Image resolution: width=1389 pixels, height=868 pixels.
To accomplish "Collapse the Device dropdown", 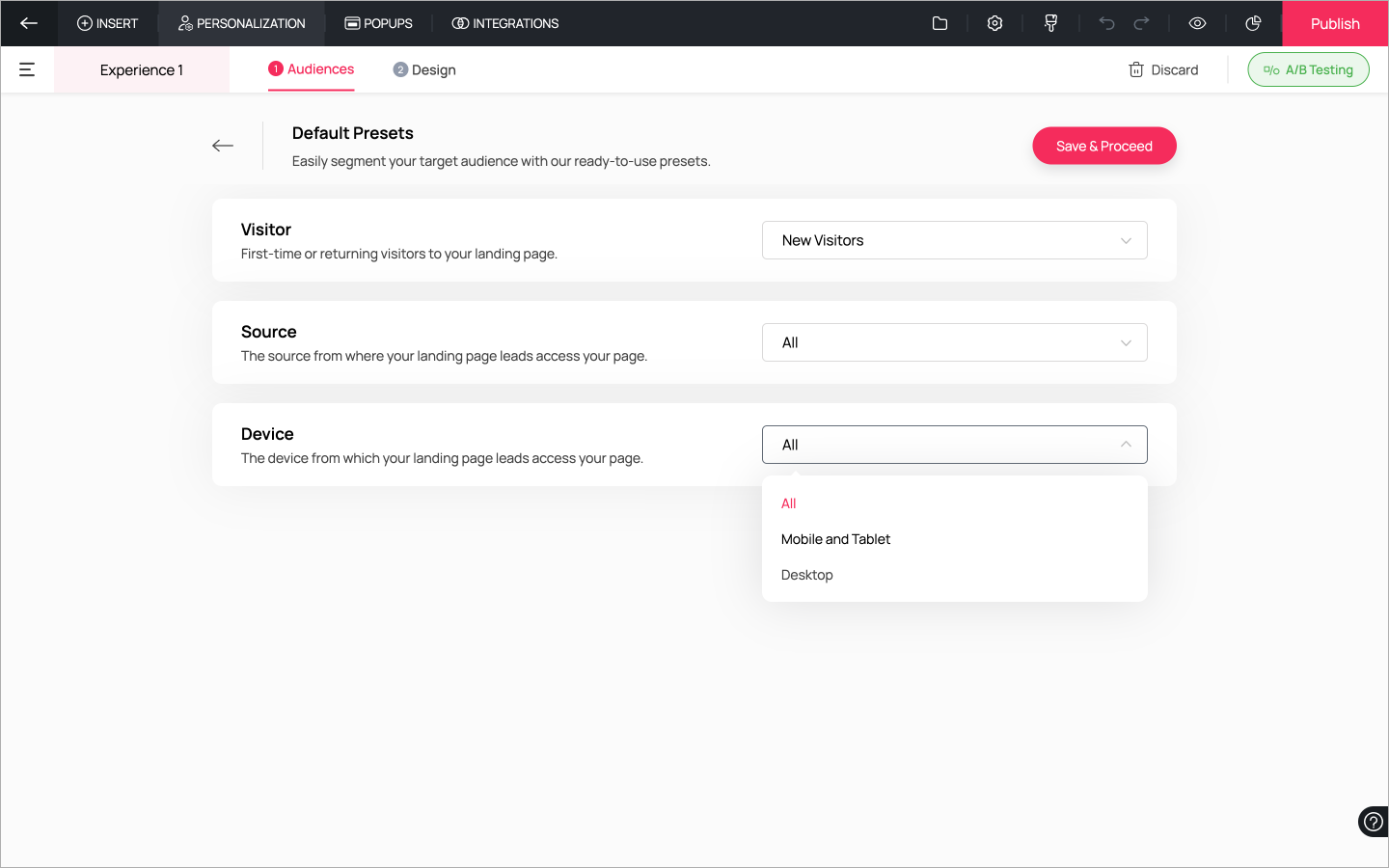I will [x=954, y=445].
